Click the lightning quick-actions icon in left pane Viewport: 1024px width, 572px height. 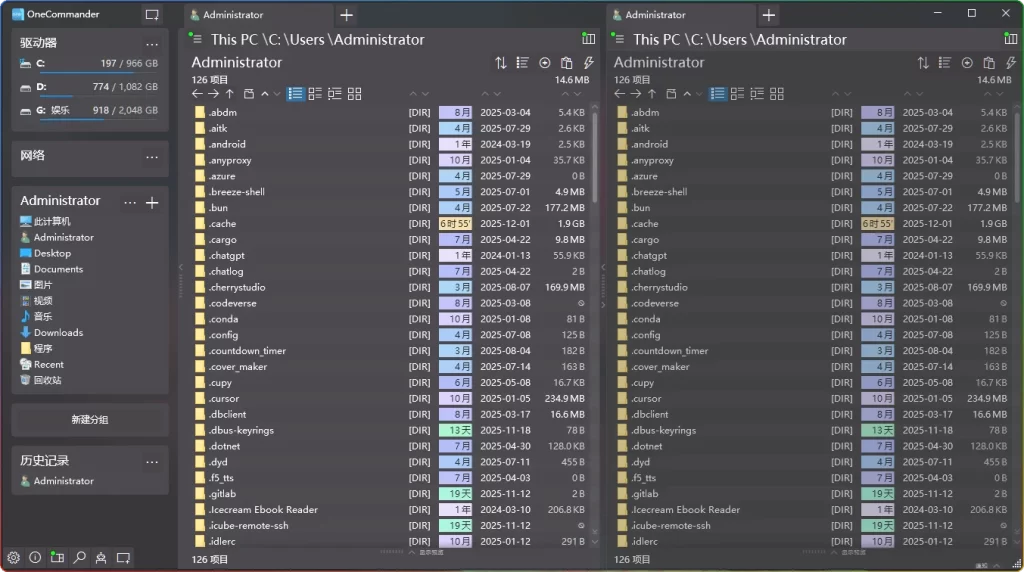point(589,63)
